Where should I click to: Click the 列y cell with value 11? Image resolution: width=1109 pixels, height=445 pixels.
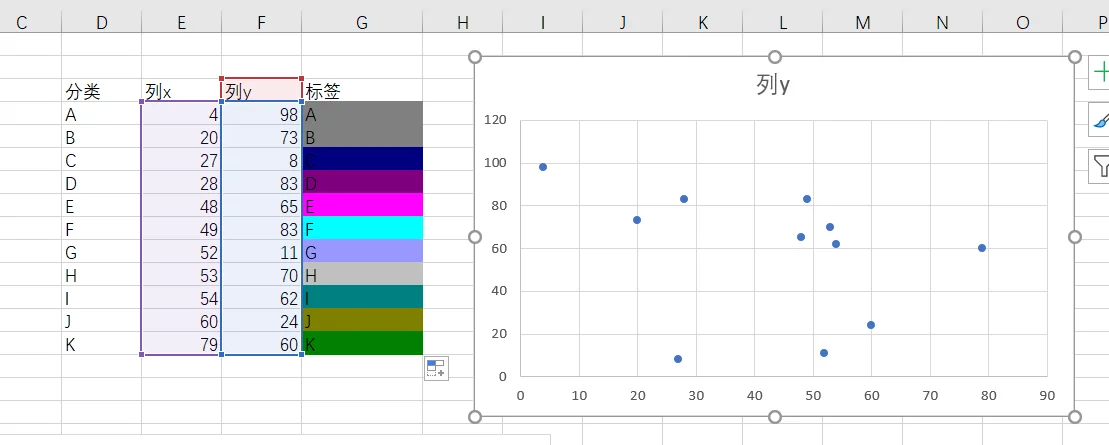tap(261, 251)
